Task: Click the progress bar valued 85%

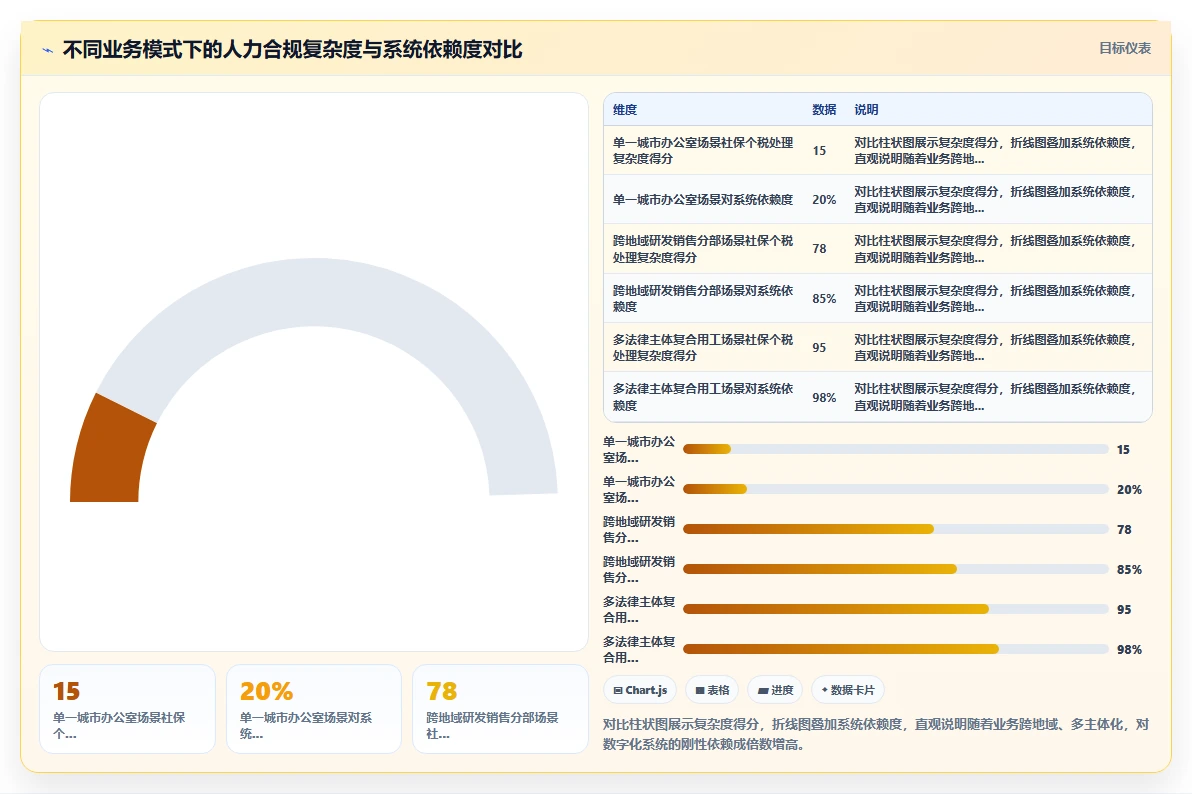Action: click(x=896, y=569)
